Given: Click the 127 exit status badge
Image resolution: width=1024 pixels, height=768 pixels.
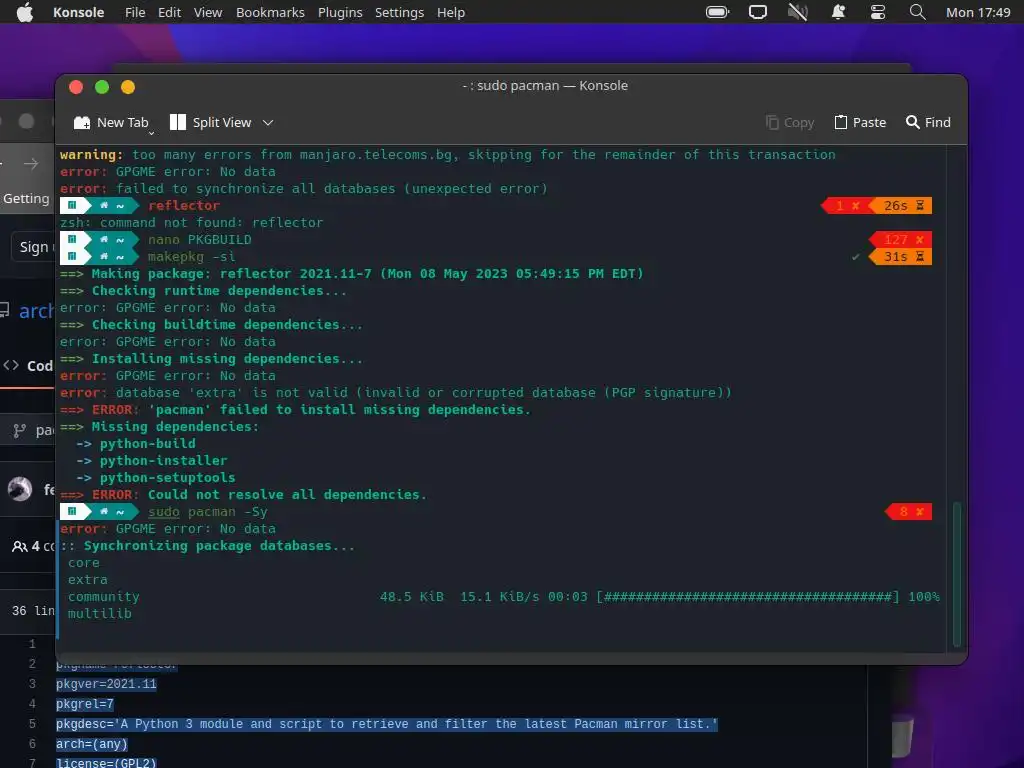Looking at the screenshot, I should tap(901, 239).
